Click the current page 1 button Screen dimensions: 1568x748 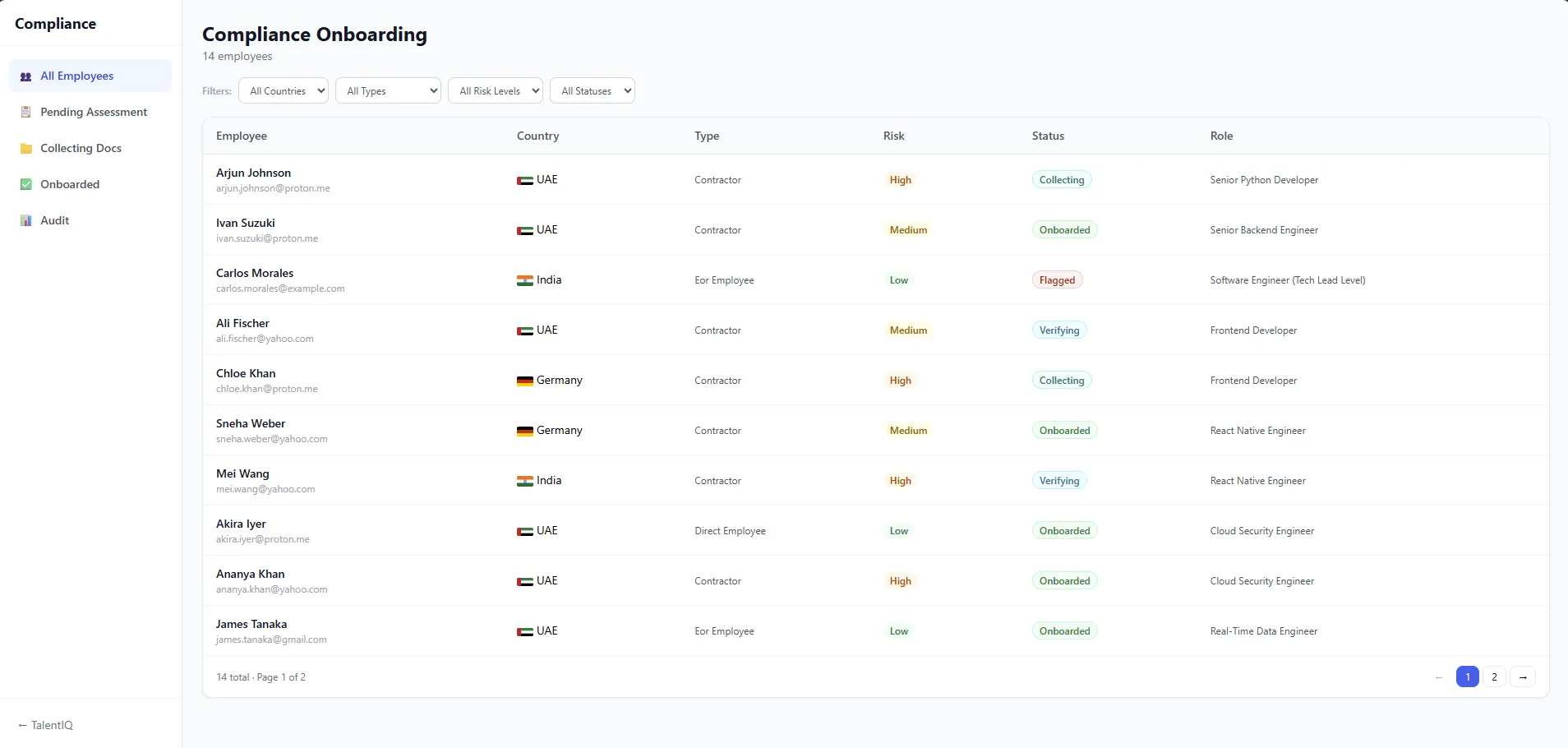[1468, 676]
